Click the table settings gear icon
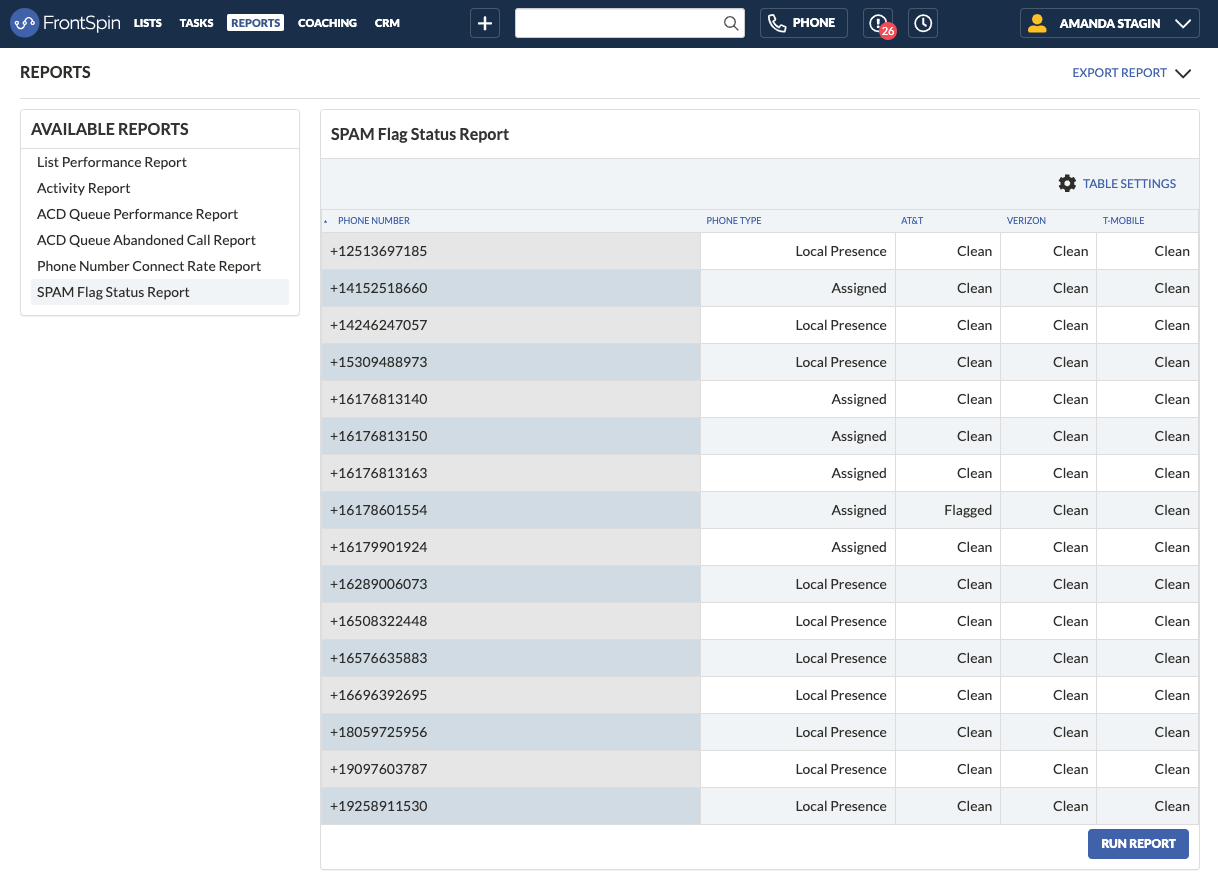Screen dimensions: 1218x884 click(x=1067, y=184)
